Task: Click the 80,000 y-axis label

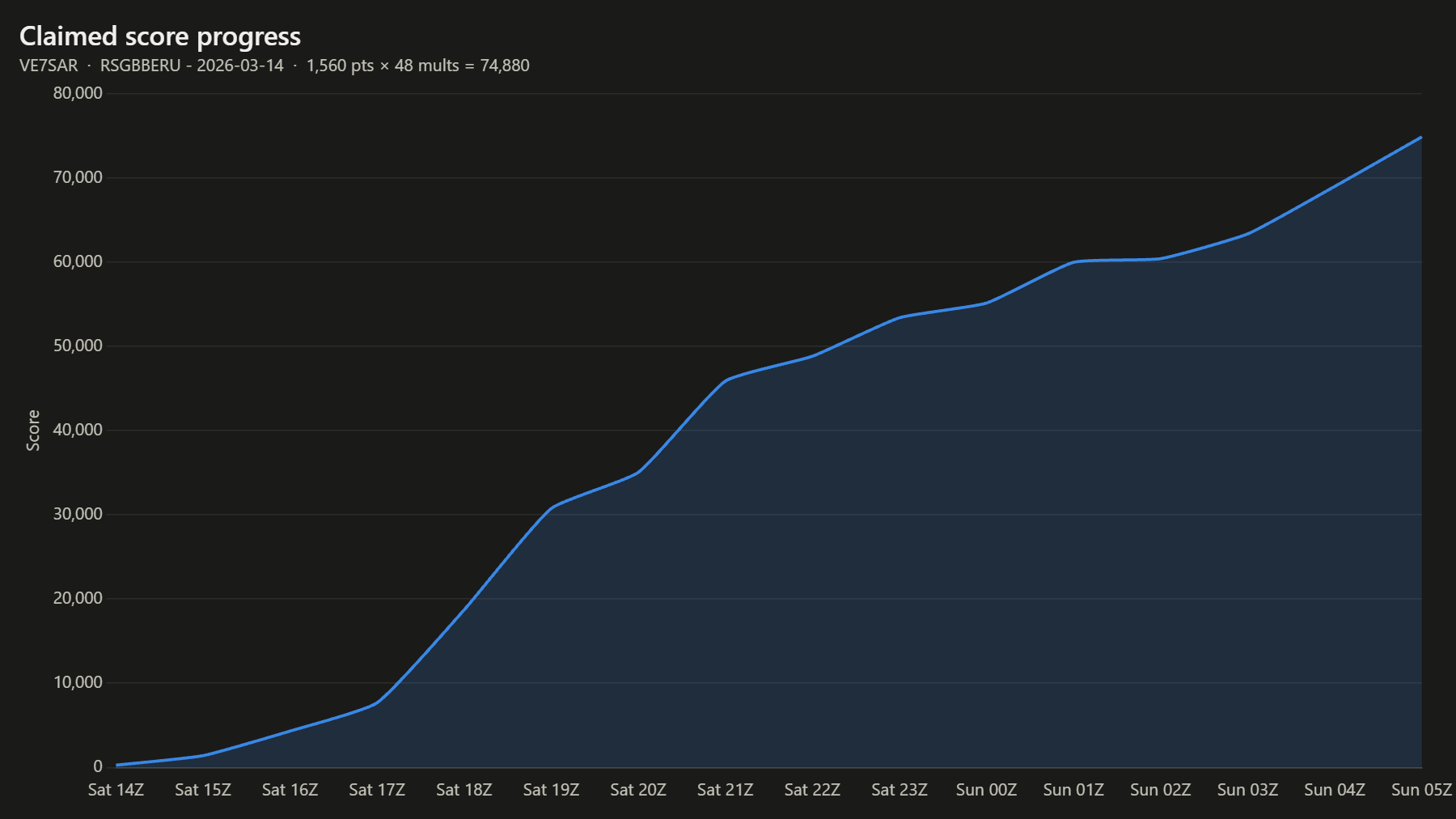Action: (78, 93)
